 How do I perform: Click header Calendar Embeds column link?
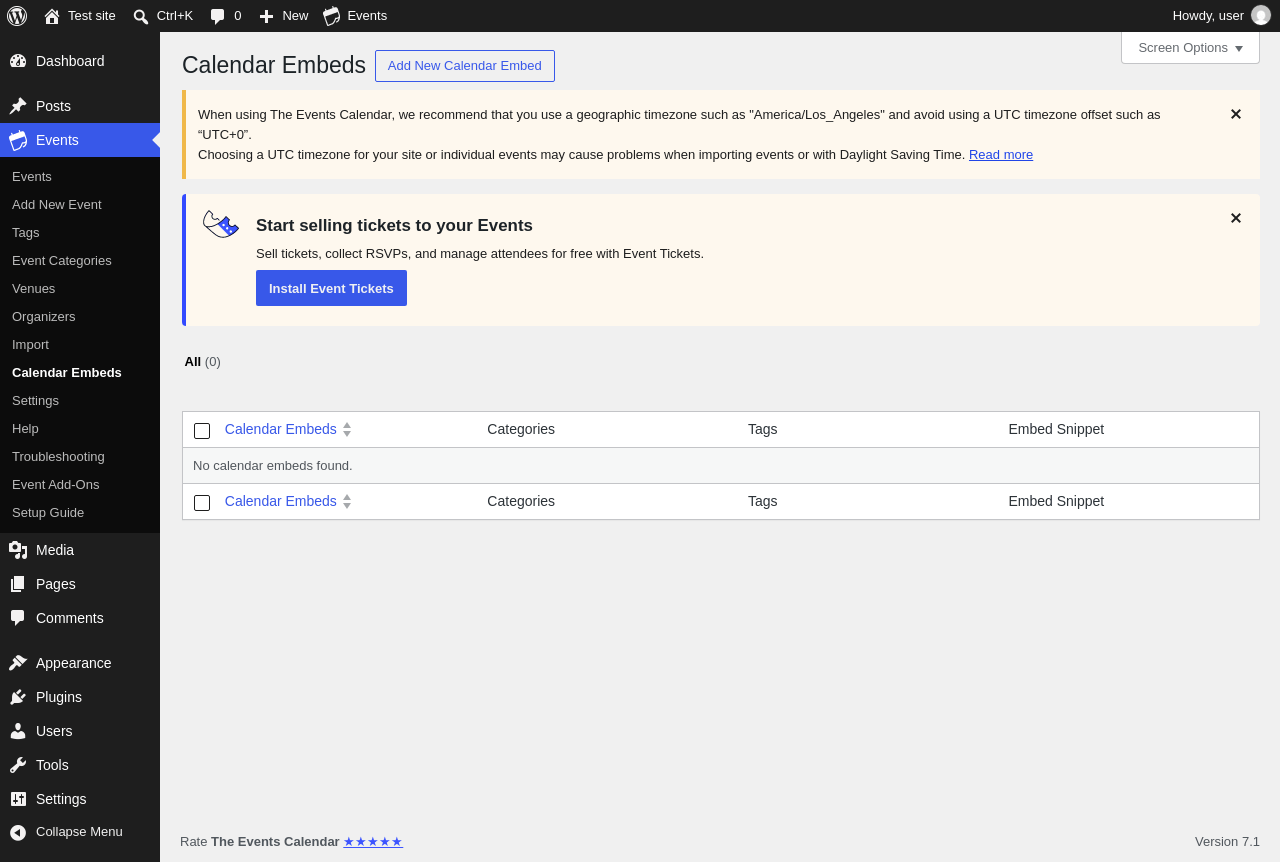pos(281,429)
